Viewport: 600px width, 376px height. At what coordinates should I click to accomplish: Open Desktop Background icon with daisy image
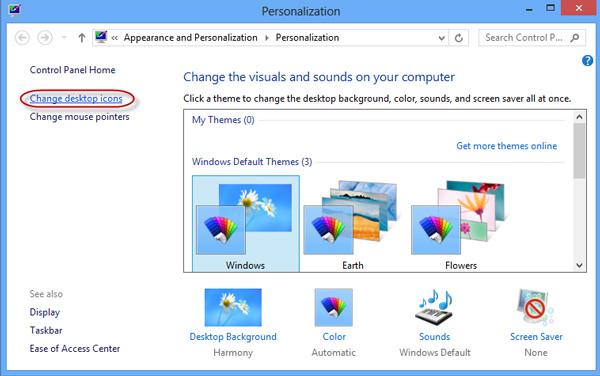click(x=233, y=307)
